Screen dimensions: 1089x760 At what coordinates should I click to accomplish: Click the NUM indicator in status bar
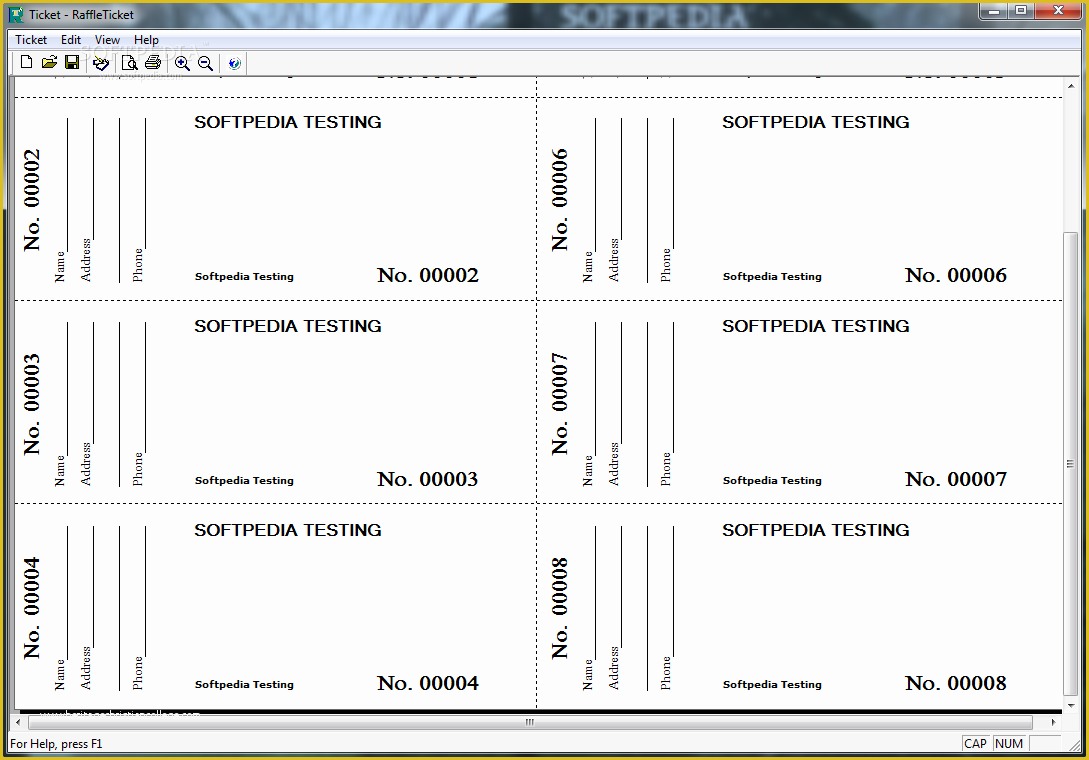point(1008,743)
